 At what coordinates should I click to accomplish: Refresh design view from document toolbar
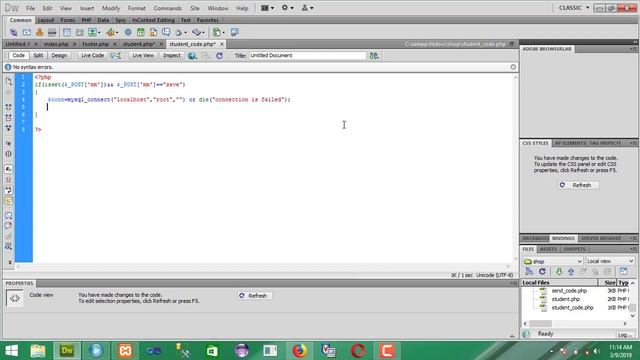pyautogui.click(x=220, y=56)
